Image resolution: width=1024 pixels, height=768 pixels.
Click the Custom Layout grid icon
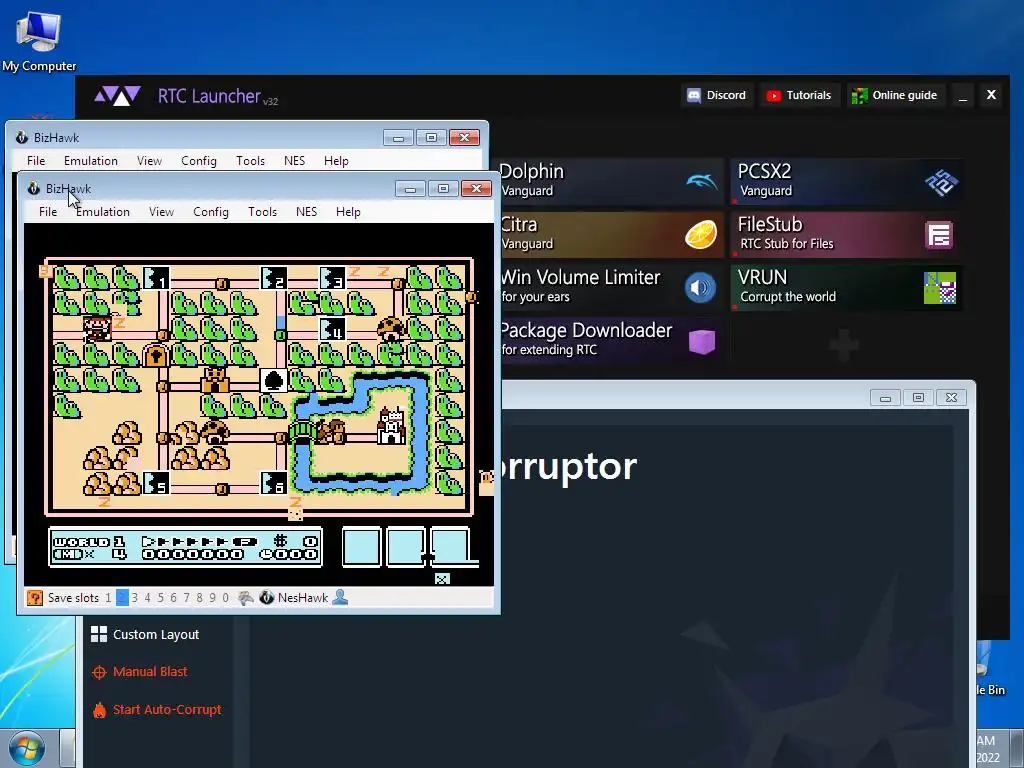(x=99, y=634)
